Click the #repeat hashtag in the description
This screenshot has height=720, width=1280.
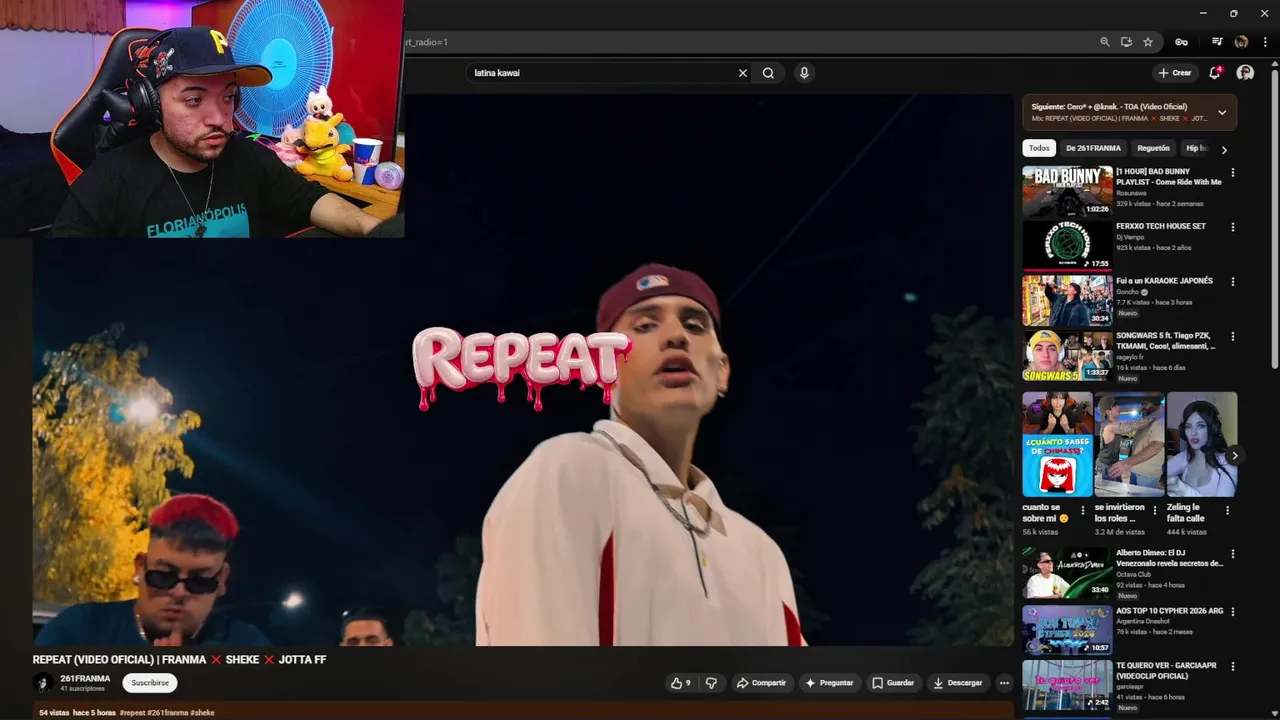tap(132, 713)
